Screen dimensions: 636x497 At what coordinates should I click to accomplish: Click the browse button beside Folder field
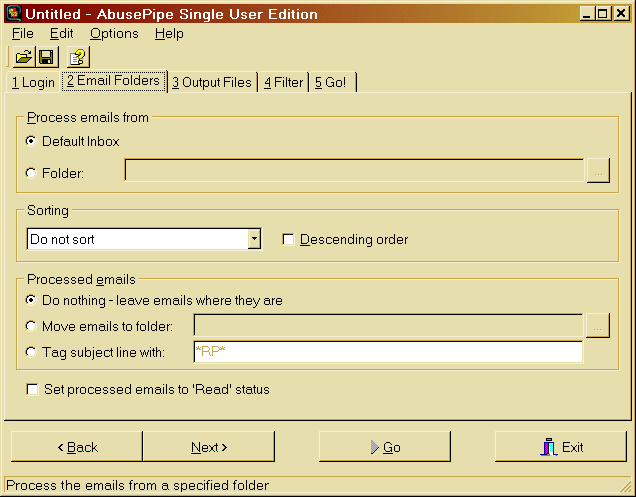(x=598, y=170)
